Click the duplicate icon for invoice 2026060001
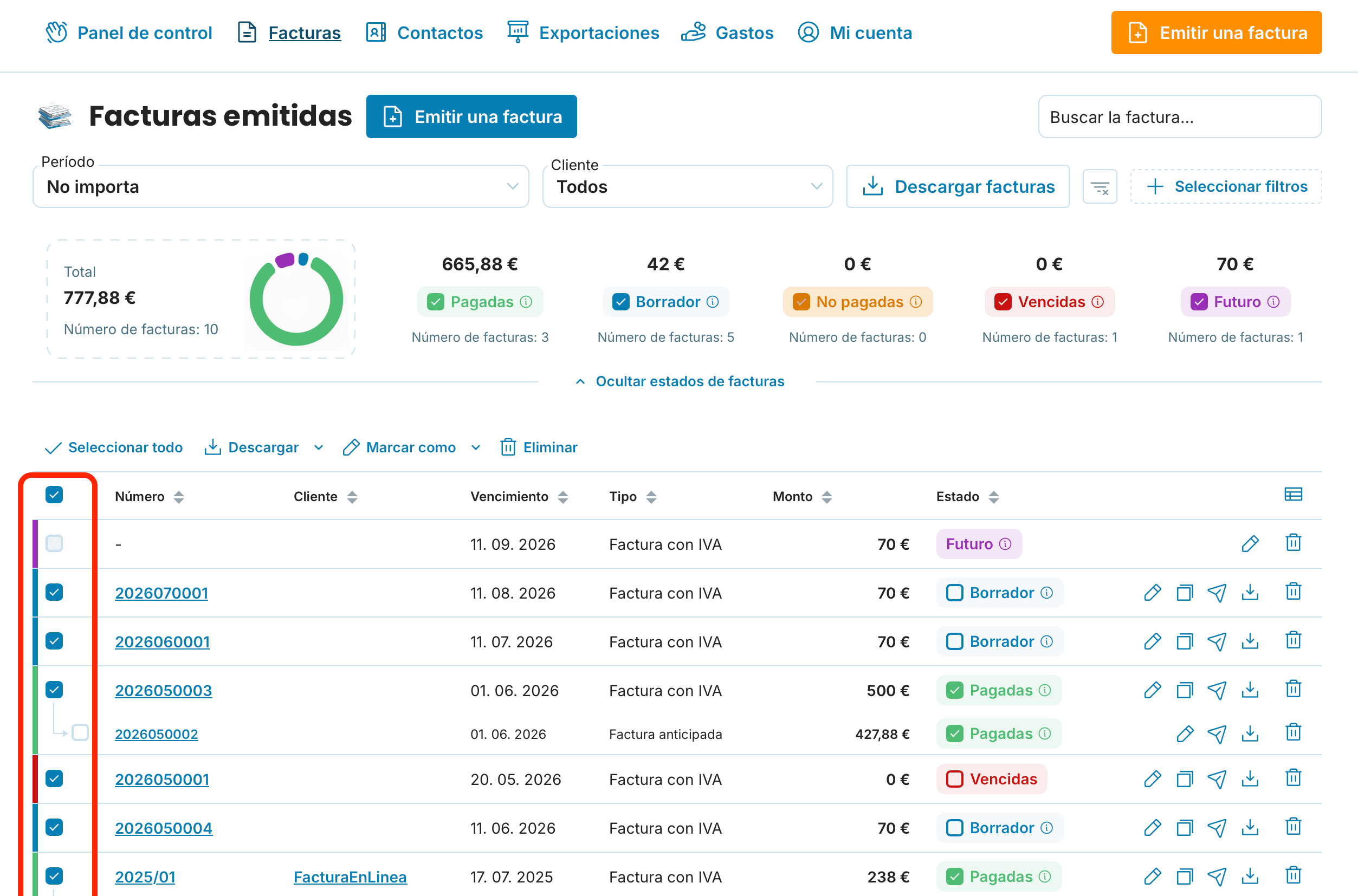The image size is (1358, 896). [1184, 641]
